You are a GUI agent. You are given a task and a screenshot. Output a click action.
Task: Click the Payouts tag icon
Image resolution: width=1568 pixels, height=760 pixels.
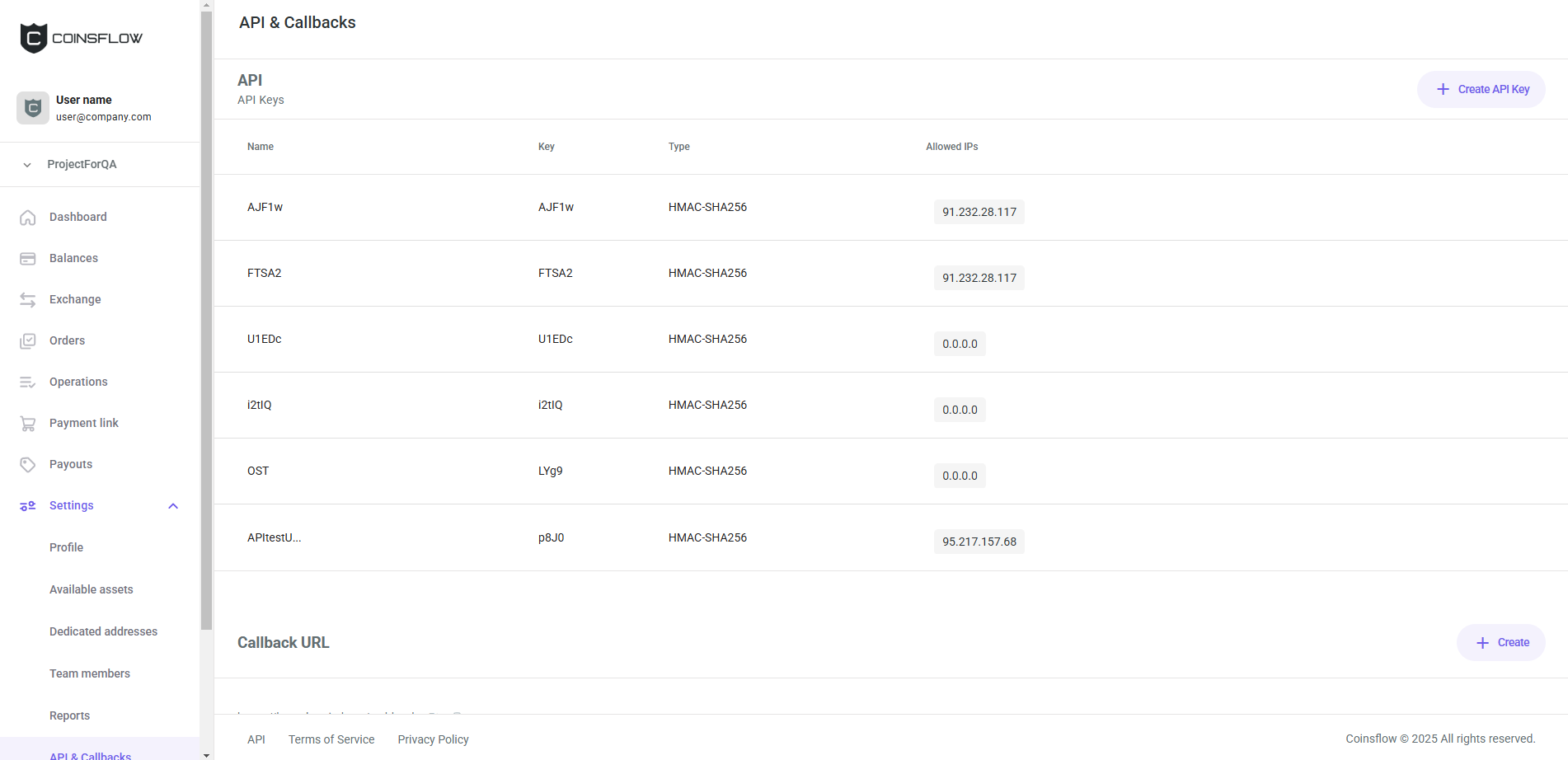[28, 465]
